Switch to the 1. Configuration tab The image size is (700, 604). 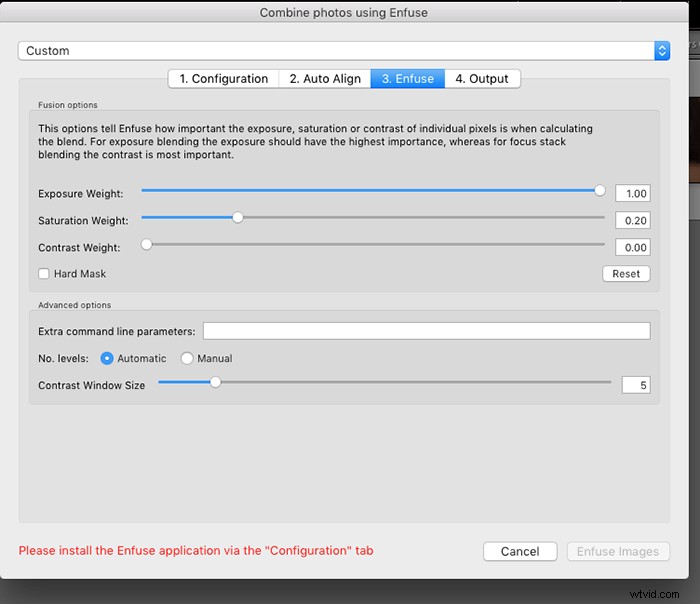[223, 79]
